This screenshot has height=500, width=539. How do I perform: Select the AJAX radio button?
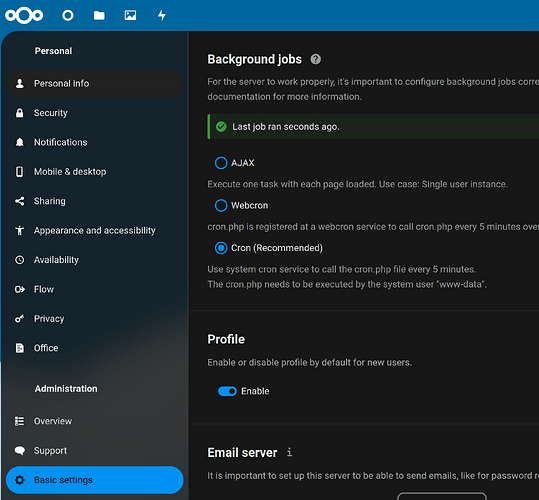[221, 163]
